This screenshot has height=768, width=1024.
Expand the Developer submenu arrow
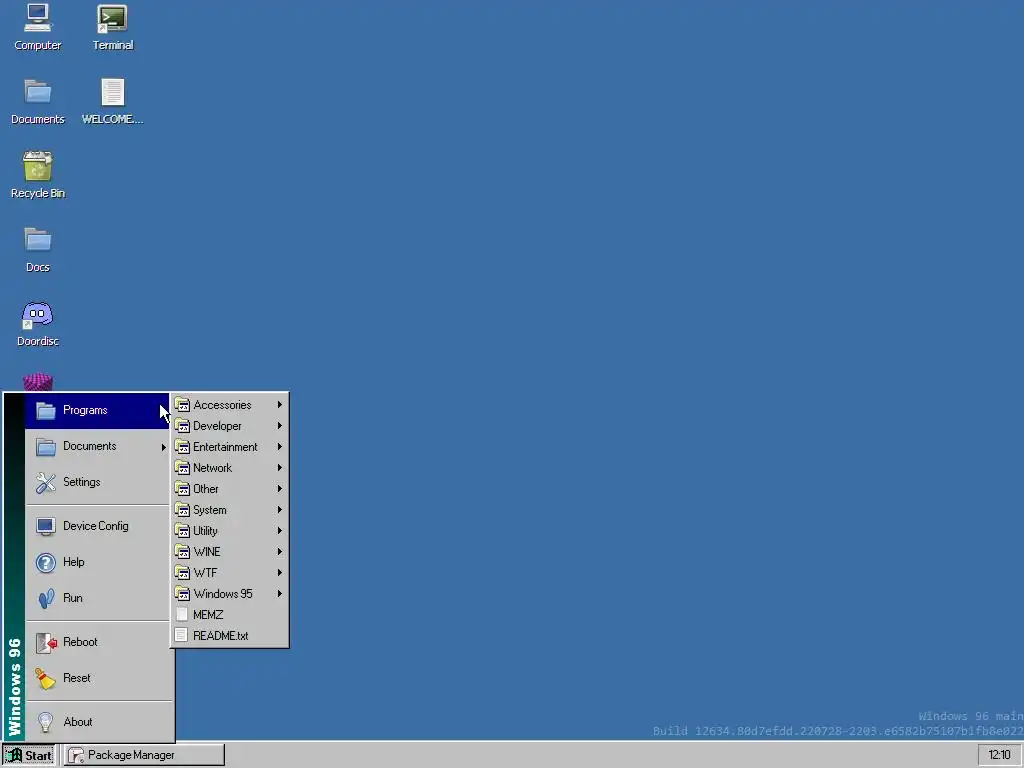coord(280,426)
